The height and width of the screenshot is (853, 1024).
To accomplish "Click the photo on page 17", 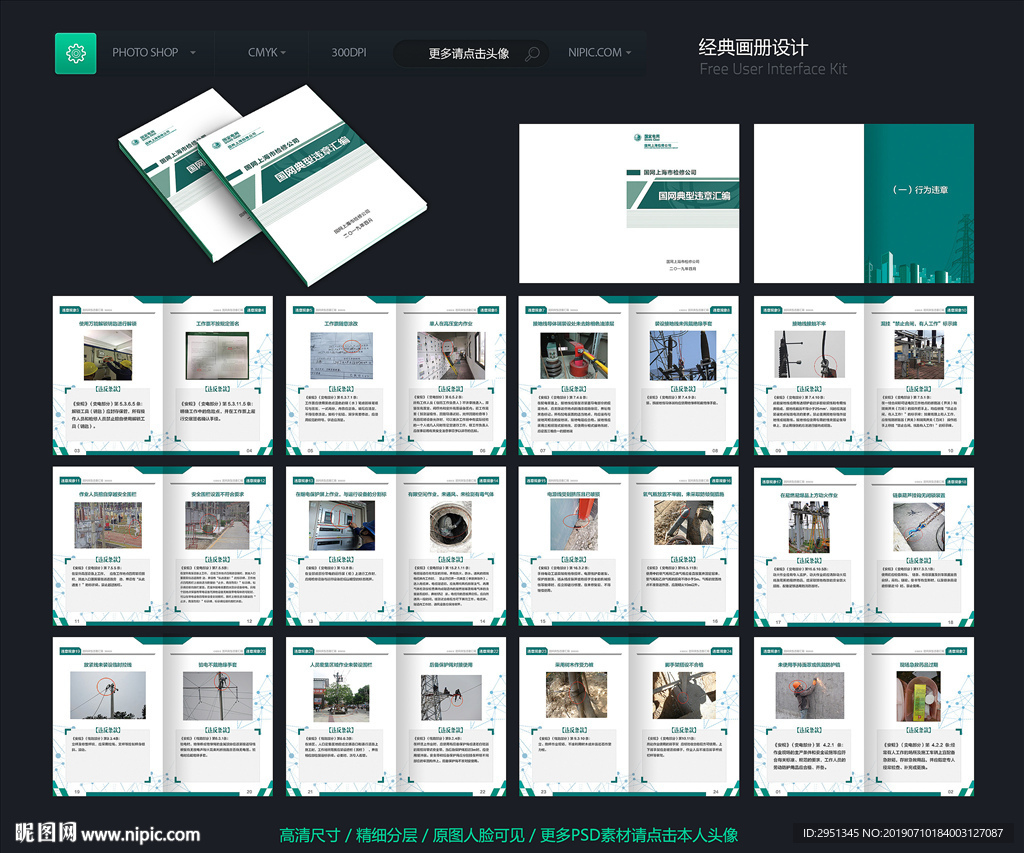I will [809, 528].
